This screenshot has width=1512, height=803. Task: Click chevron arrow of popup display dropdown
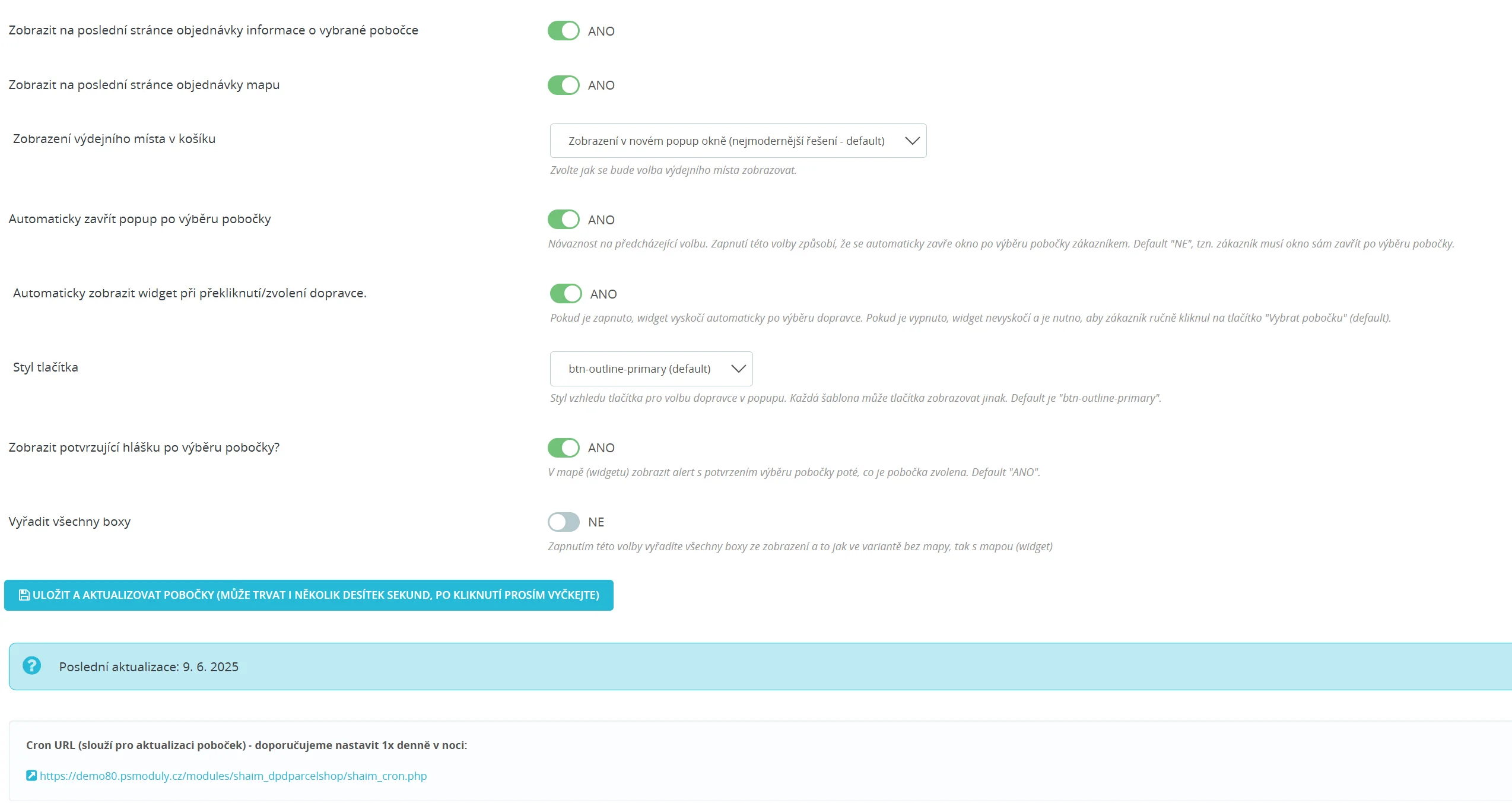[x=912, y=141]
